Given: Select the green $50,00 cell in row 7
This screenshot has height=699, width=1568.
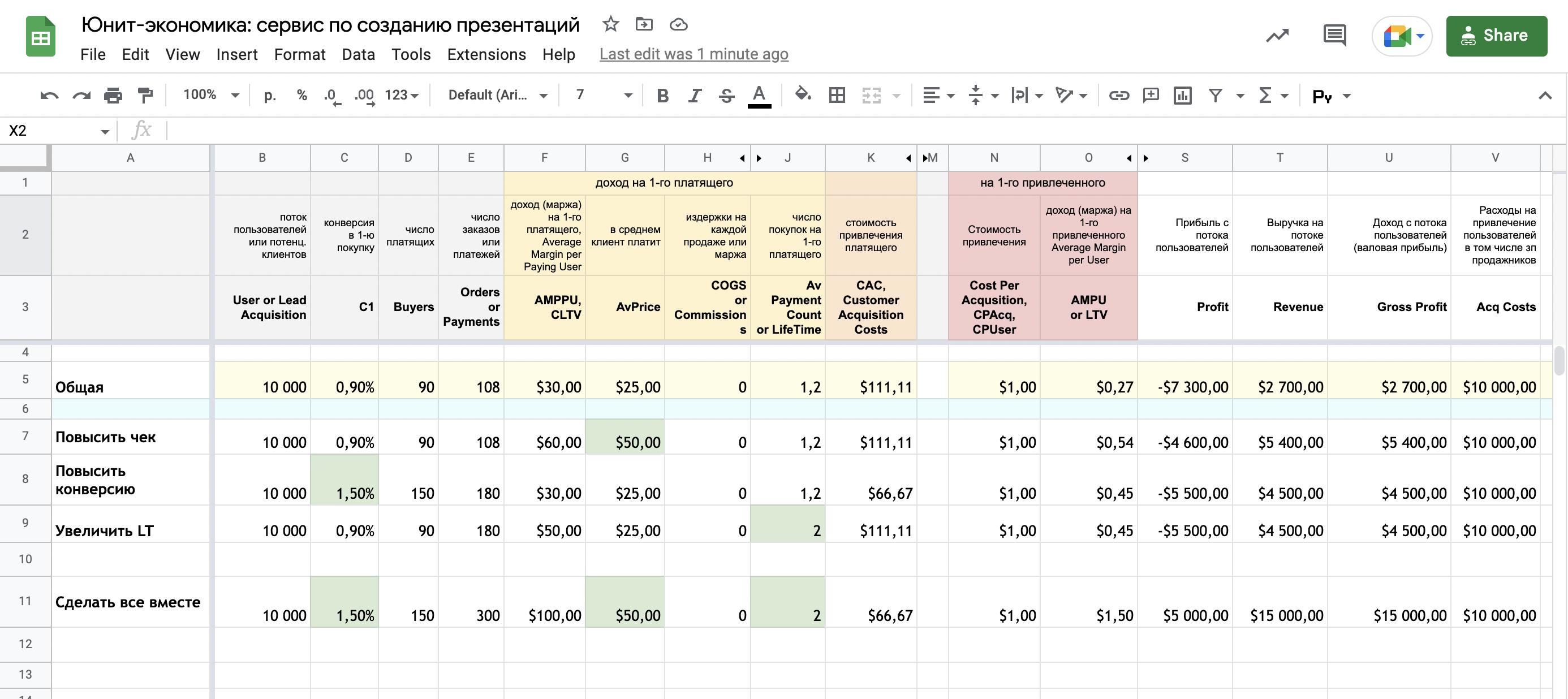Looking at the screenshot, I should (624, 437).
